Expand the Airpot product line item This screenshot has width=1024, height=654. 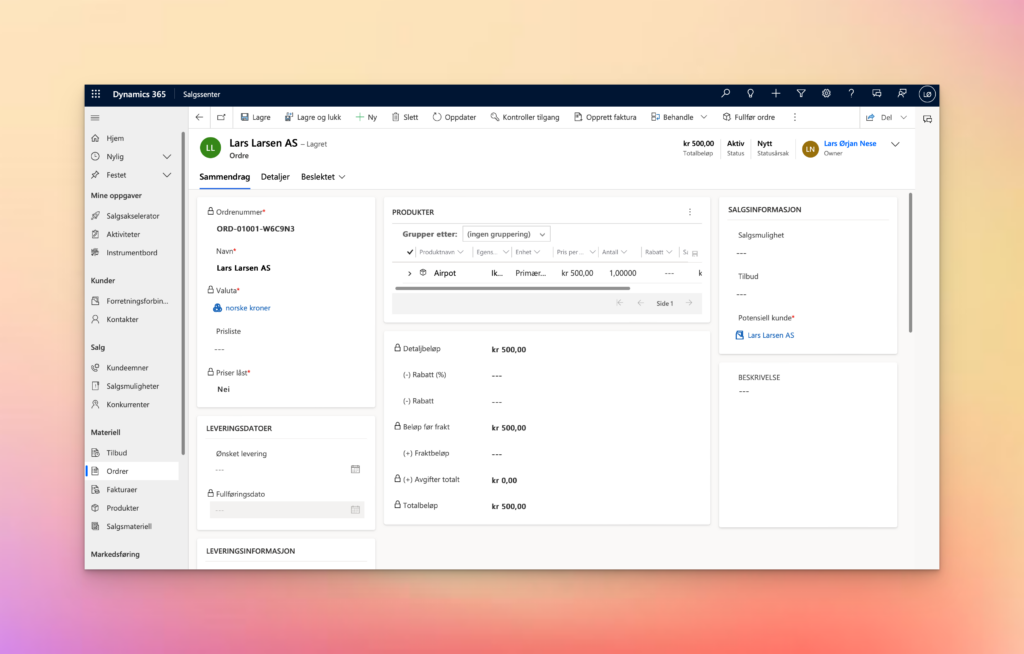[410, 272]
